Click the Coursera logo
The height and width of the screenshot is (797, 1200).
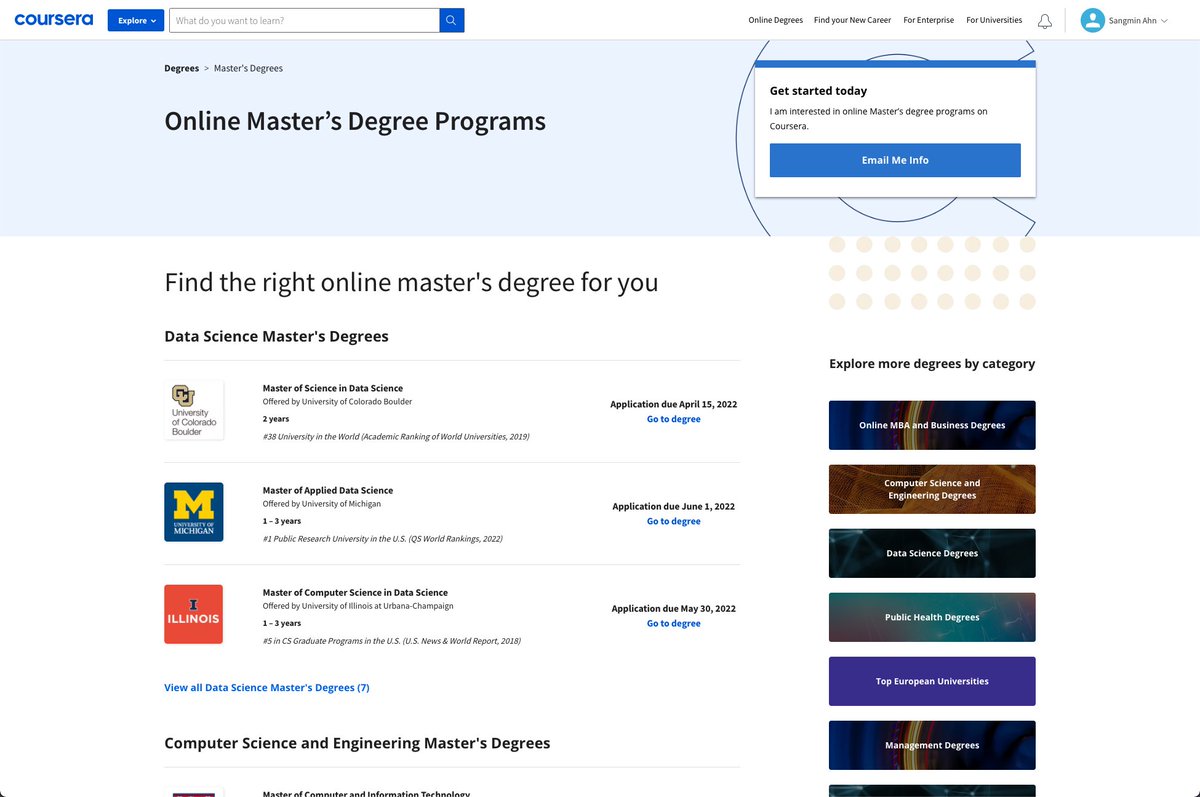(x=54, y=20)
